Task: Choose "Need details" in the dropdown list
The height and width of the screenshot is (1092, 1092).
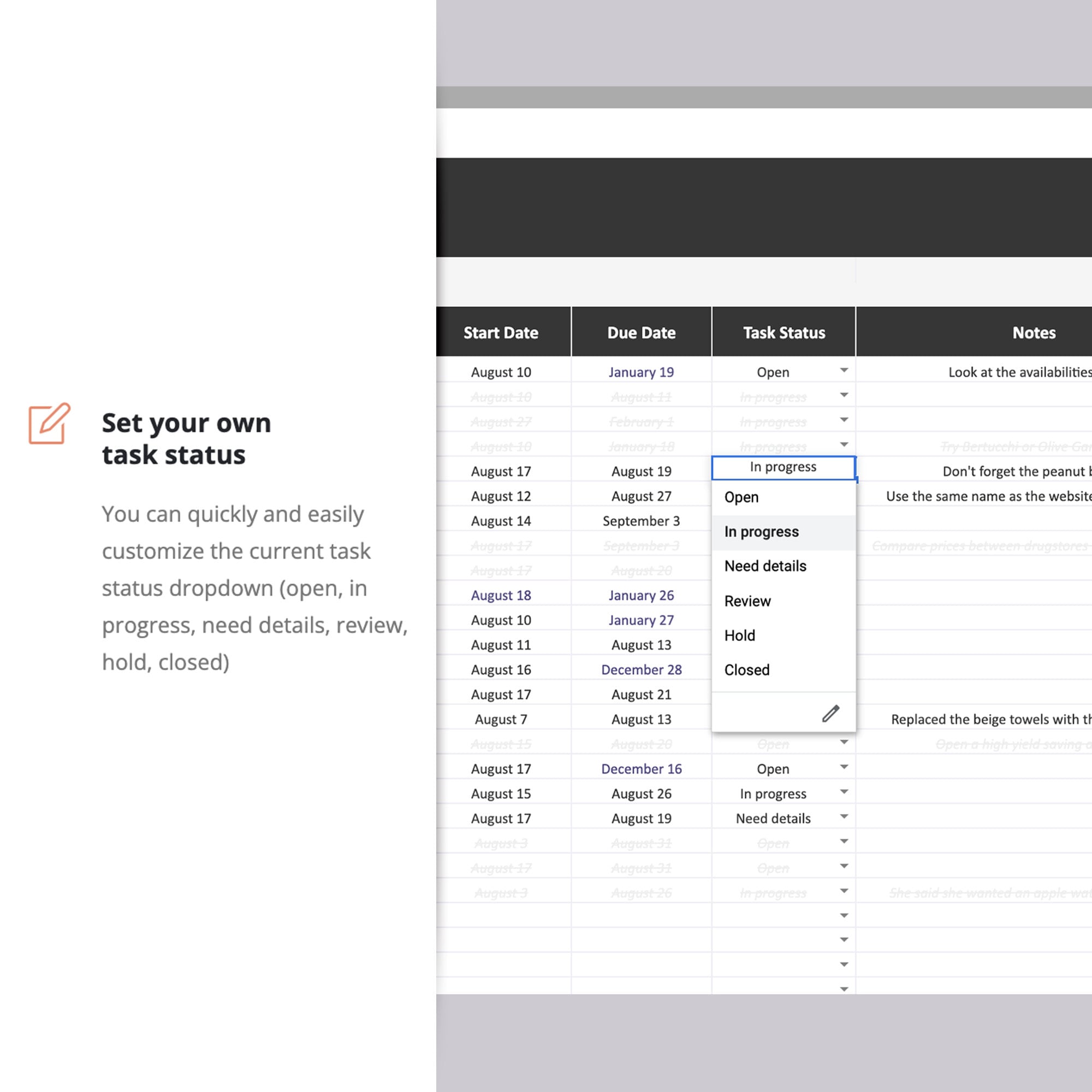Action: (765, 566)
